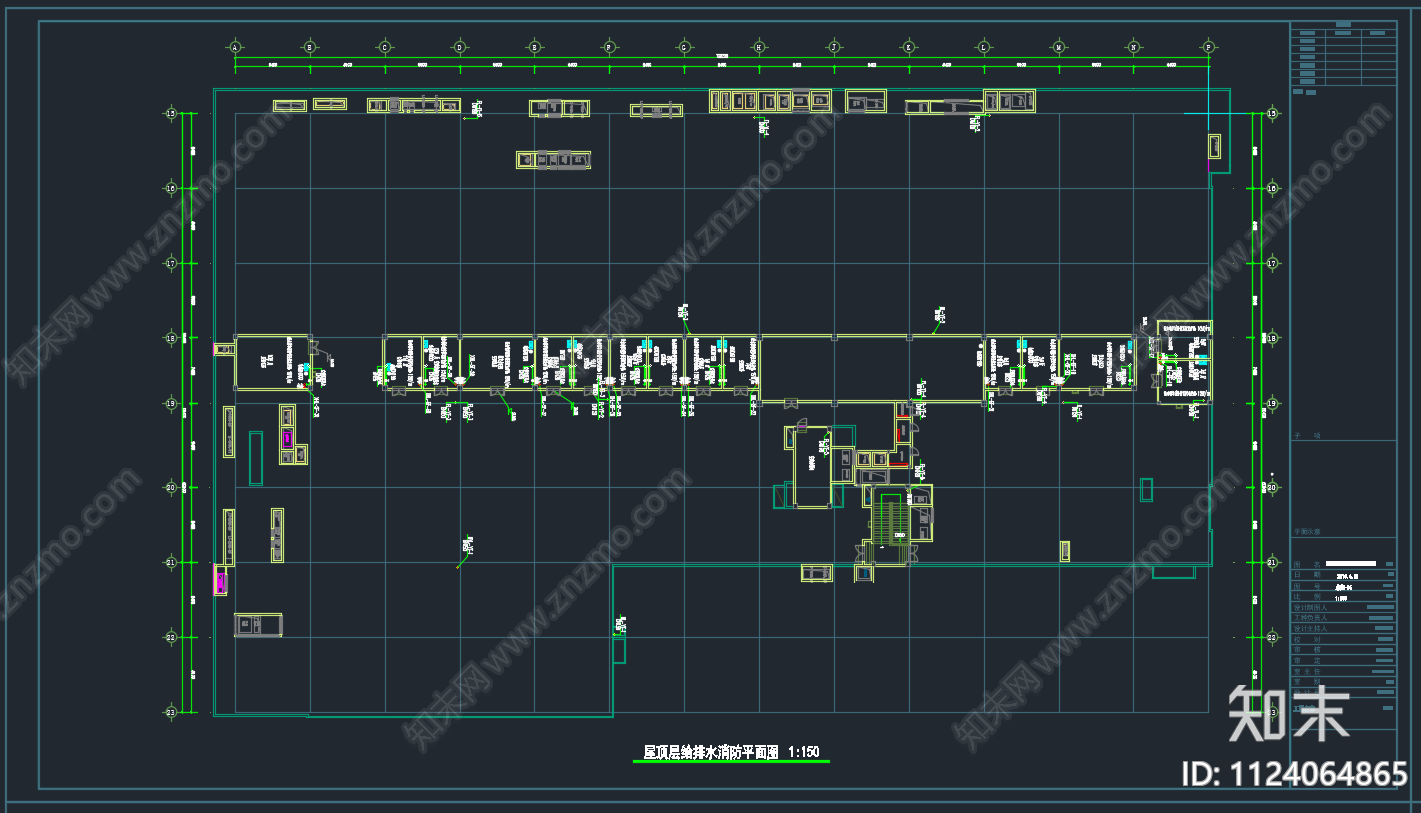Pick row grid bubble 15 on left side
Viewport: 1421px width, 813px height.
tap(170, 114)
